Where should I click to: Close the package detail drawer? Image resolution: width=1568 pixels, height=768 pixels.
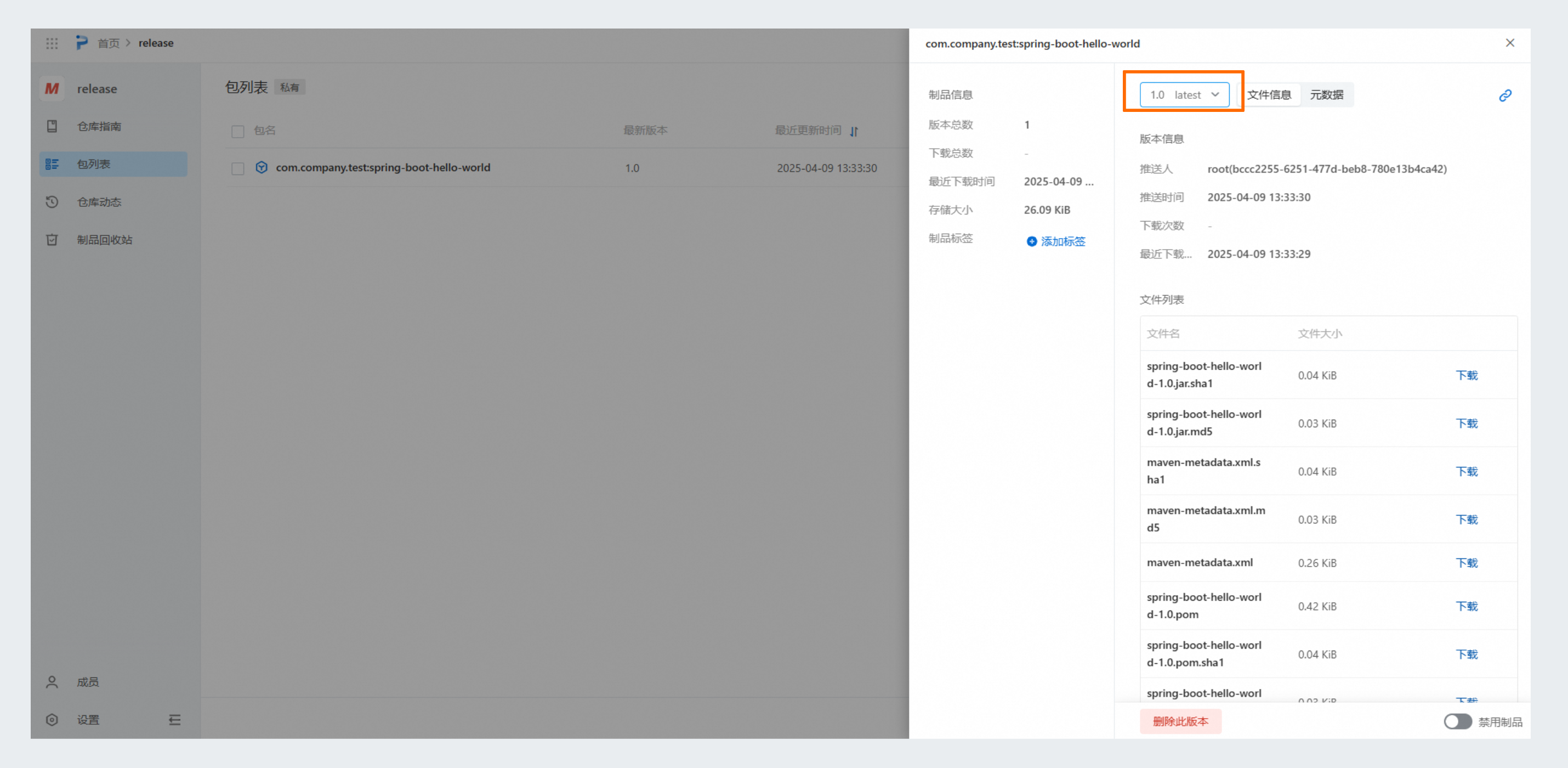coord(1509,43)
